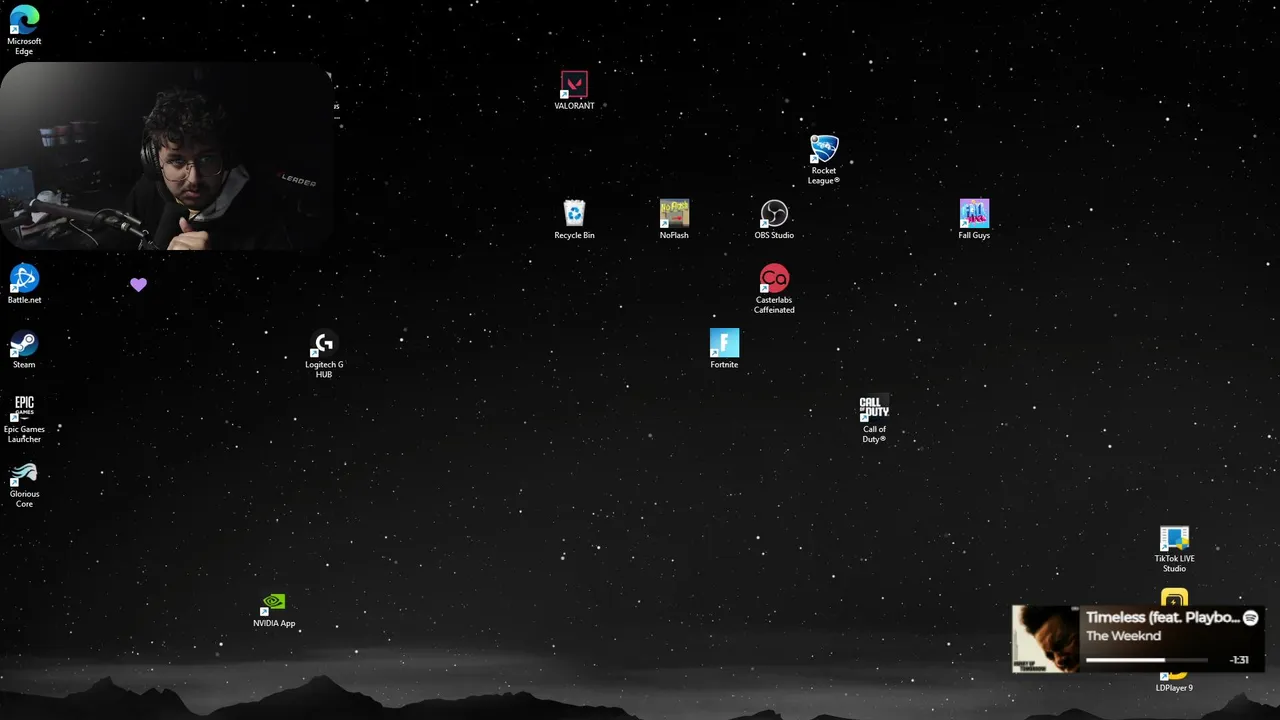The image size is (1280, 720).
Task: Select the Steam desktop shortcut
Action: (24, 349)
